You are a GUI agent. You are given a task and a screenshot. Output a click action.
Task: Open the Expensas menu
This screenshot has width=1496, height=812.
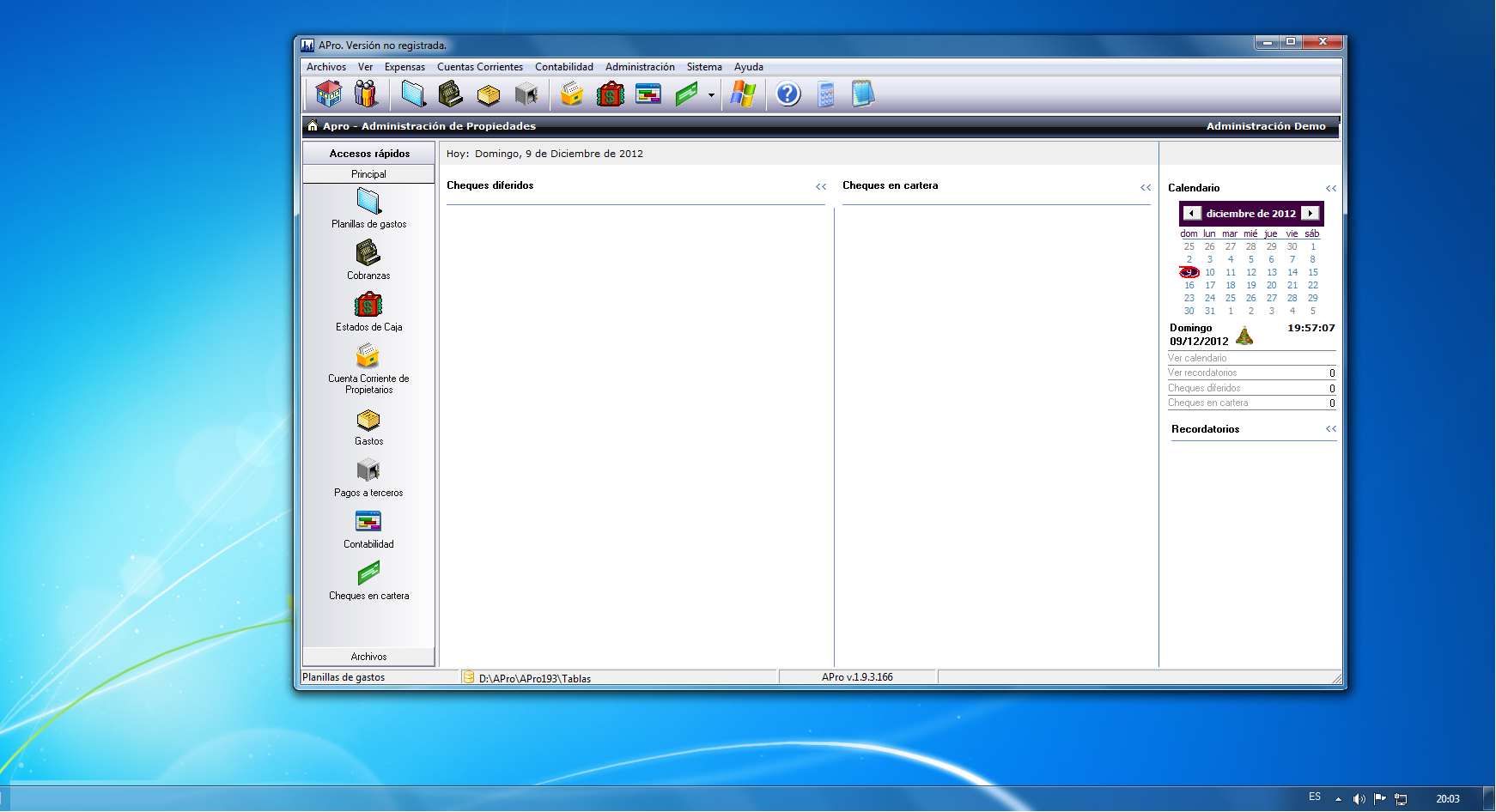tap(404, 67)
